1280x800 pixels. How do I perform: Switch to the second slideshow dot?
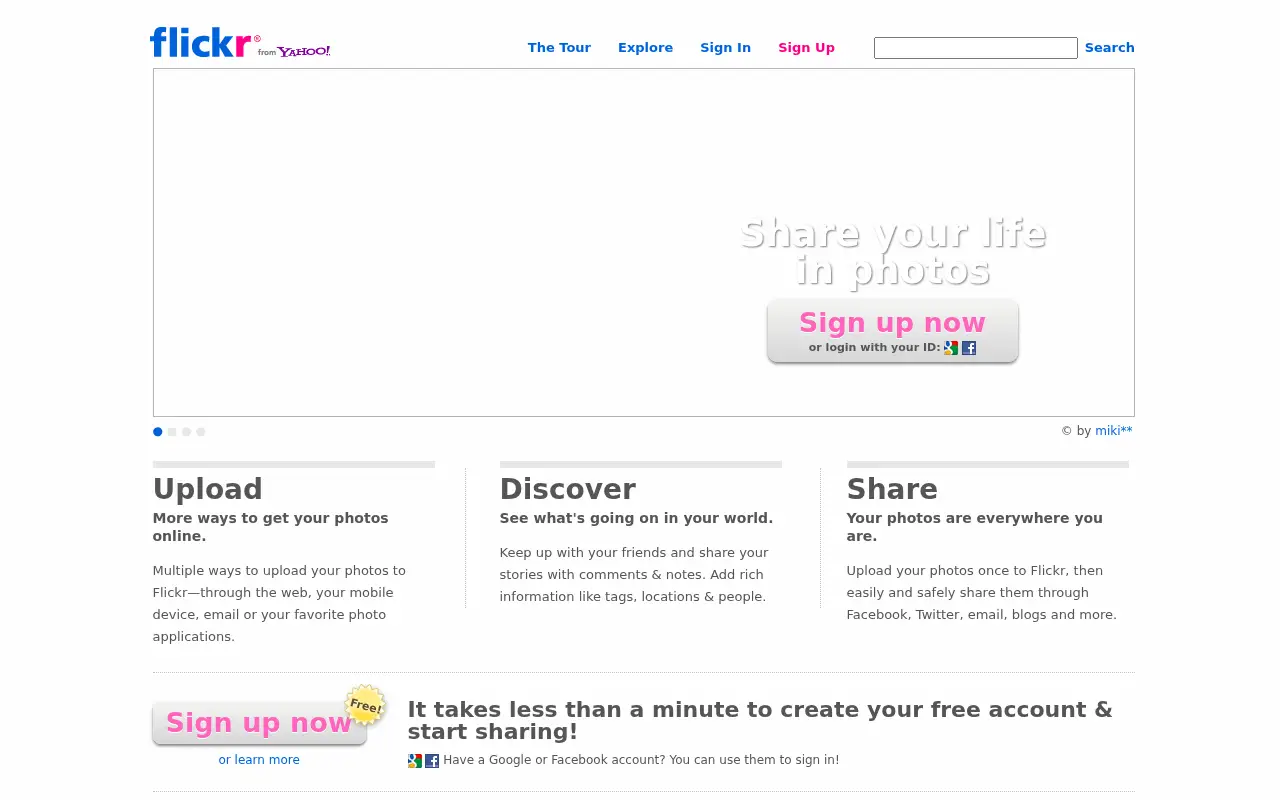(172, 432)
